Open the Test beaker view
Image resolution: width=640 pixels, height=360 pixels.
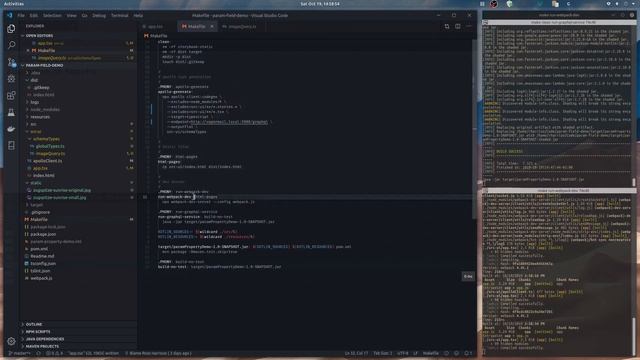[x=11, y=112]
